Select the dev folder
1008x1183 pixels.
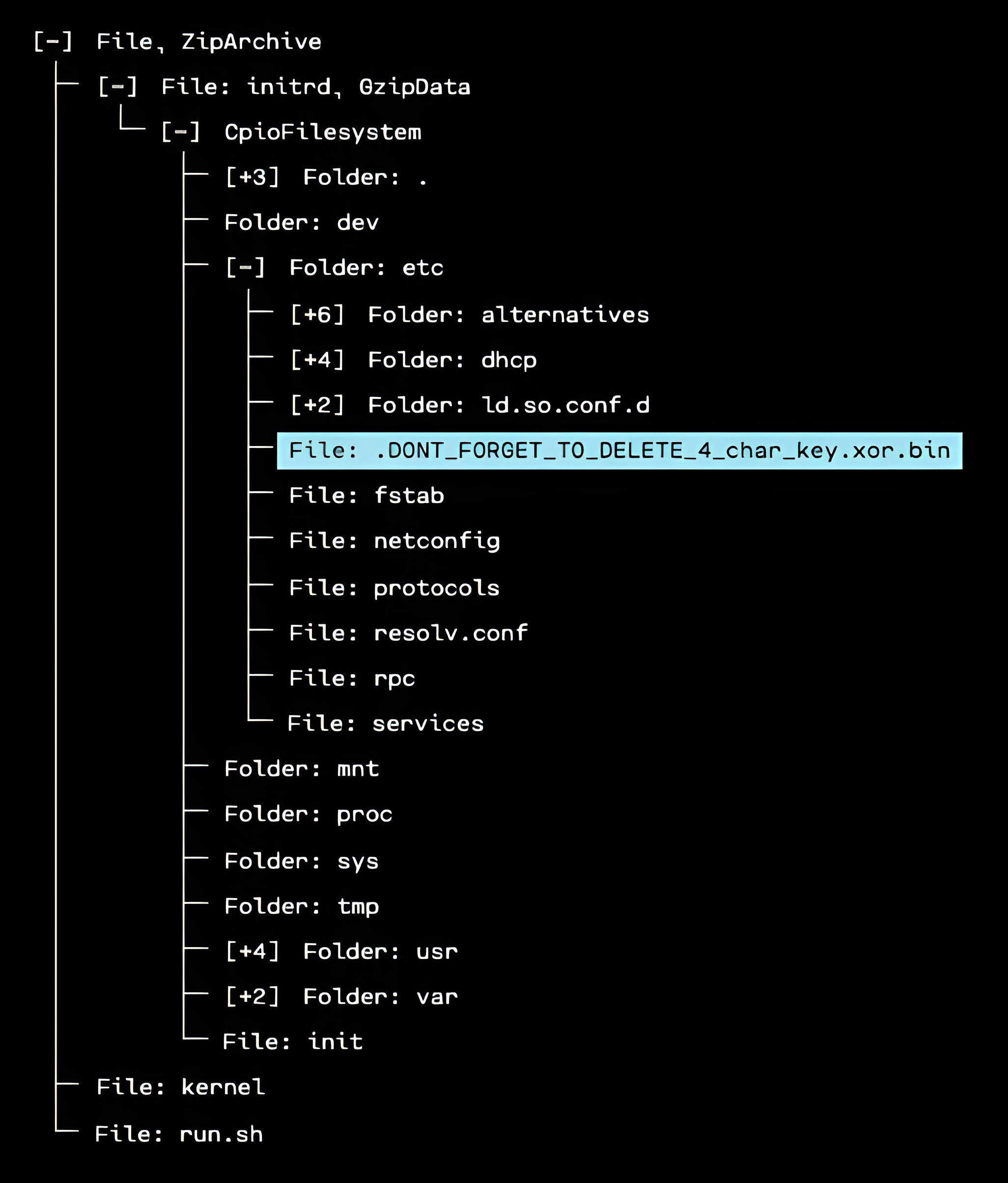[302, 222]
